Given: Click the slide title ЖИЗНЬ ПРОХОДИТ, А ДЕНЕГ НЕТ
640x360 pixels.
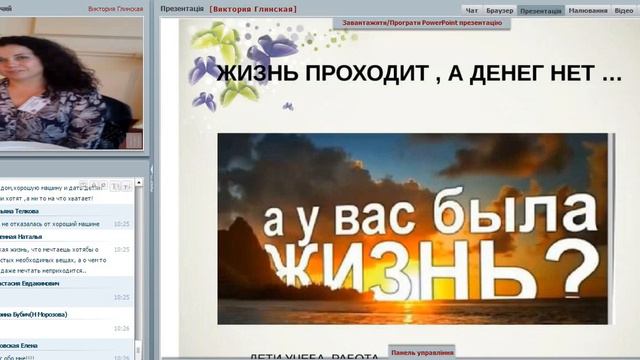Looking at the screenshot, I should 419,73.
